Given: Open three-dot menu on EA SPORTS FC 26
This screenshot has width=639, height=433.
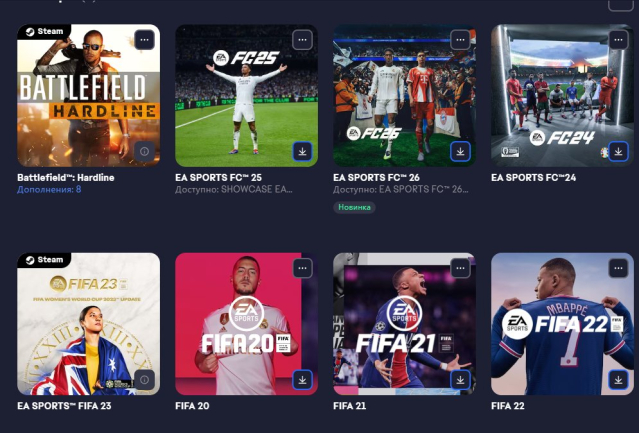Looking at the screenshot, I should click(461, 40).
